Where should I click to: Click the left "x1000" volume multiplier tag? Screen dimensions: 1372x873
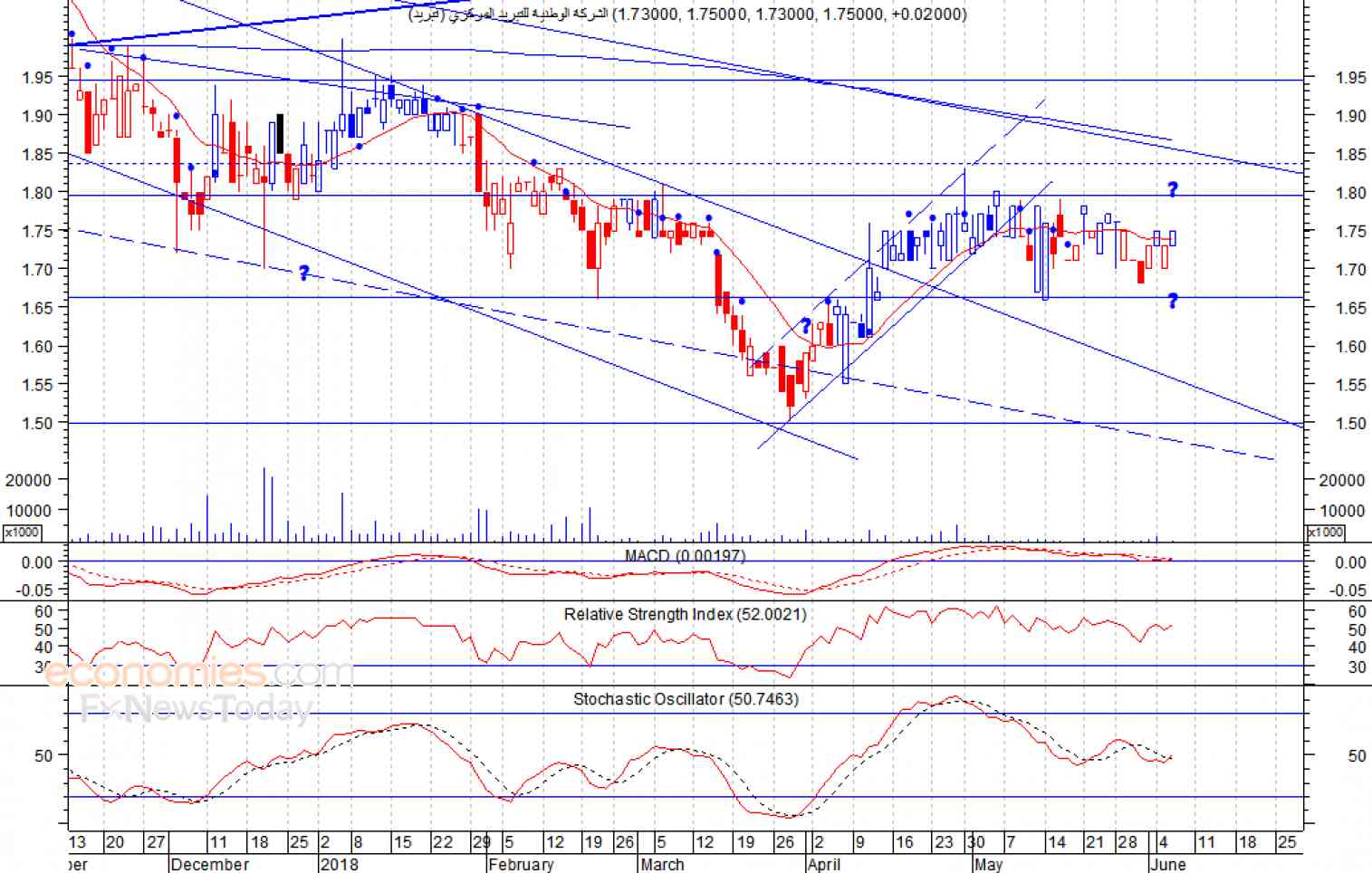(x=22, y=532)
